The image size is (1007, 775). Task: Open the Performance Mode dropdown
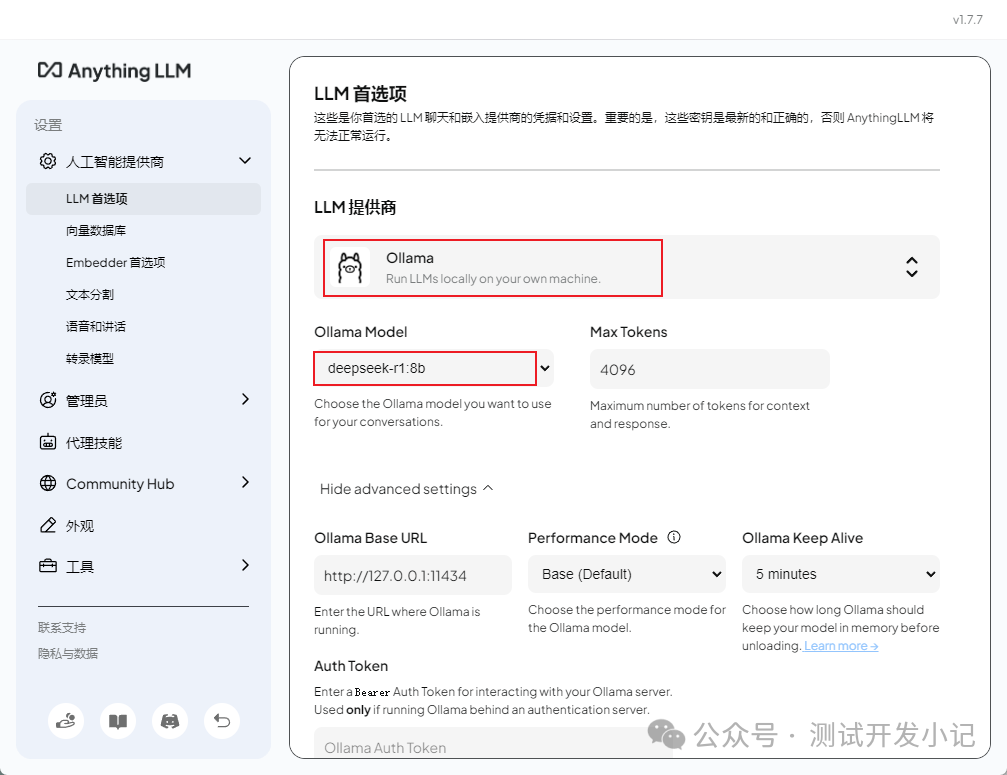(627, 574)
